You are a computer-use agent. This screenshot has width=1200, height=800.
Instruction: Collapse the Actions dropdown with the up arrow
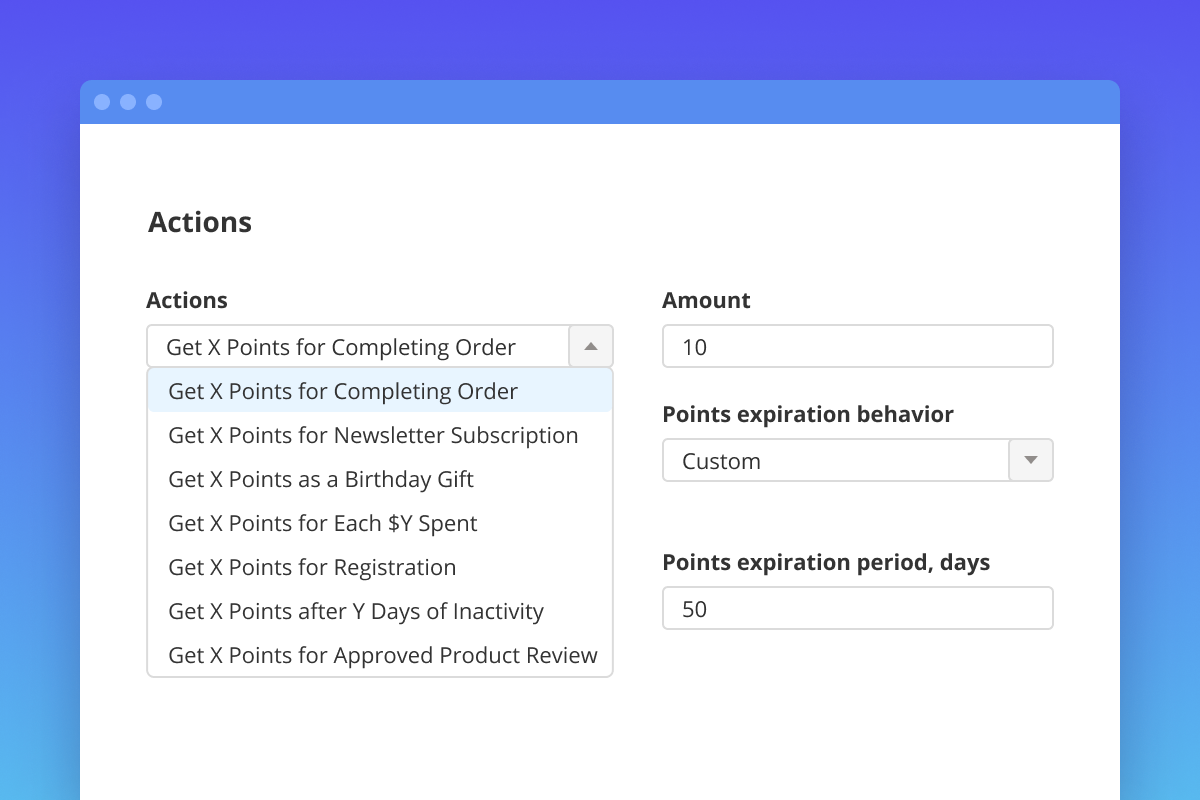tap(591, 347)
